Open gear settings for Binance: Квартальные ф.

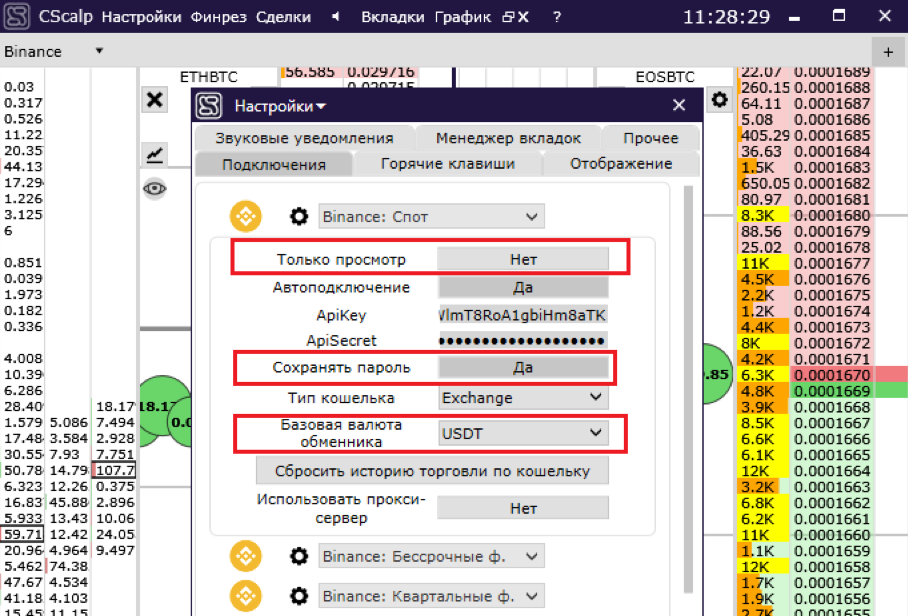(x=299, y=596)
